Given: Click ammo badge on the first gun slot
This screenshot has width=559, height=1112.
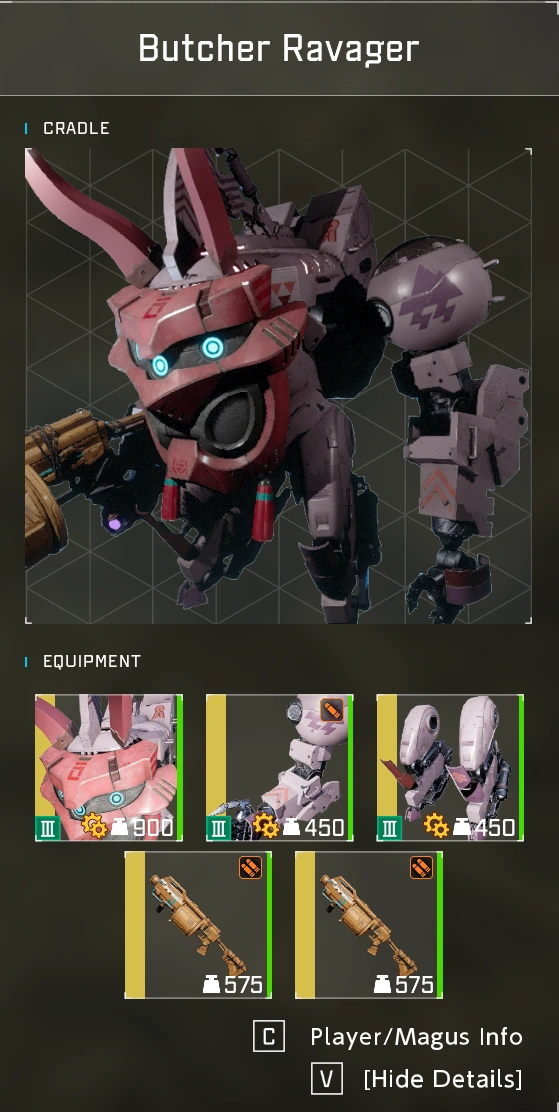Looking at the screenshot, I should 250,867.
